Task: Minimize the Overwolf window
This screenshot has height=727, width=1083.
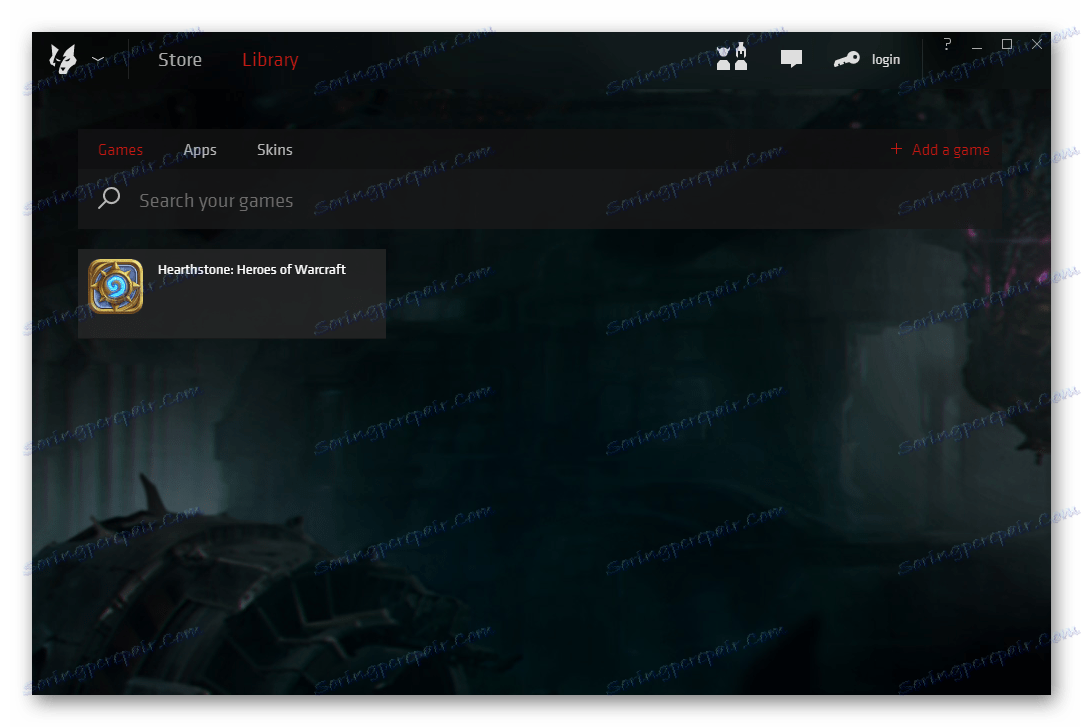Action: tap(977, 46)
